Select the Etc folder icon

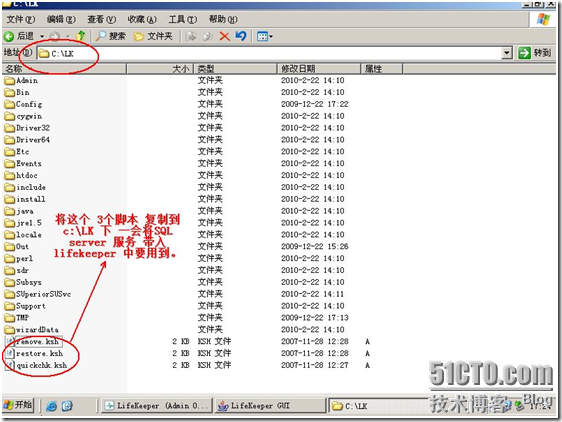(9, 152)
